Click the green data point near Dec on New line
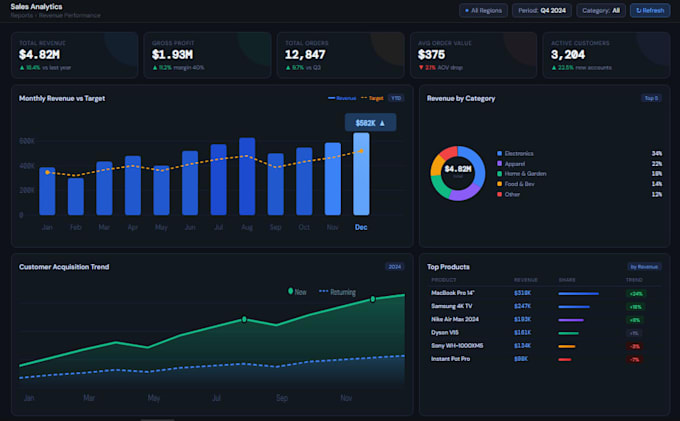The image size is (680, 421). [x=373, y=299]
